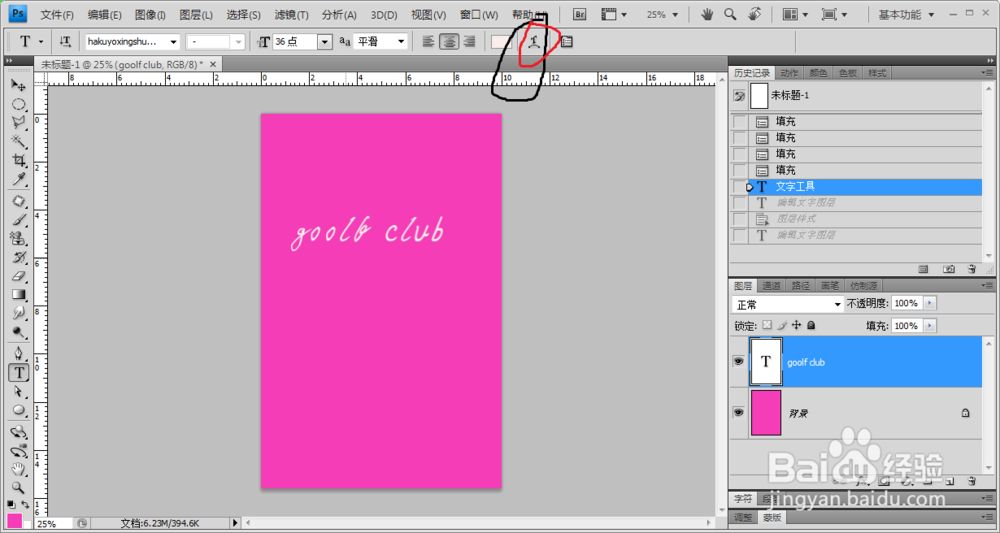Select the Pen tool
1000x533 pixels.
tap(18, 354)
